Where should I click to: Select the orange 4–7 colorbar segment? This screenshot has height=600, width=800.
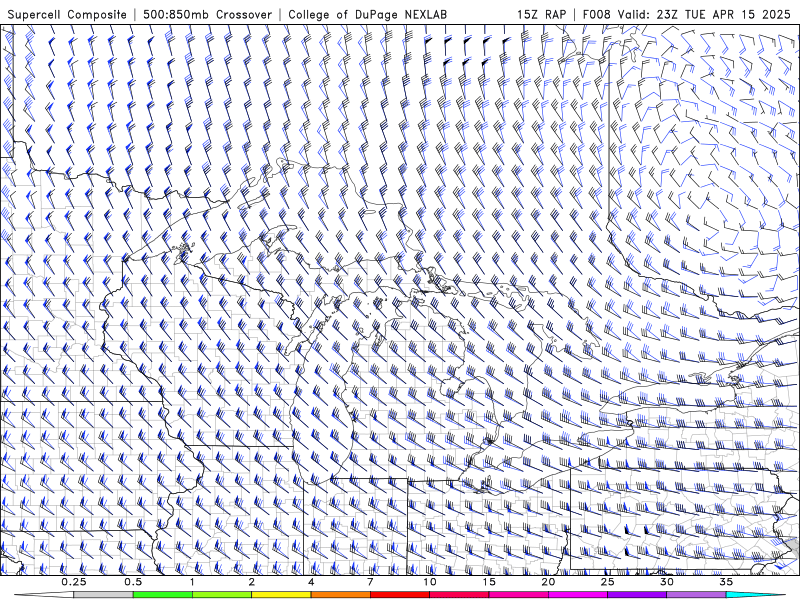click(340, 595)
